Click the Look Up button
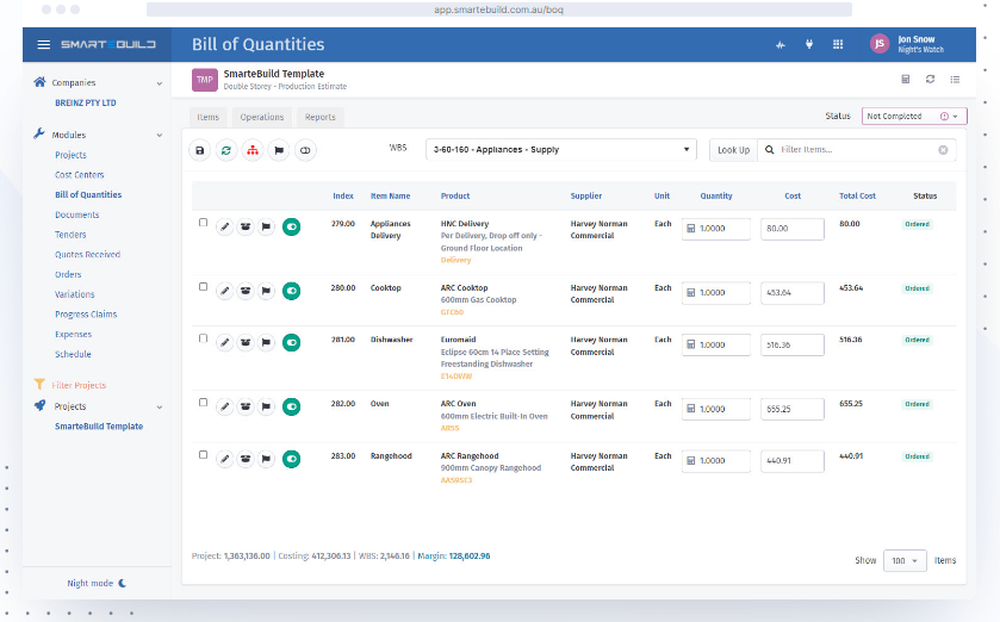Screen dimensions: 1000x622 click(733, 150)
